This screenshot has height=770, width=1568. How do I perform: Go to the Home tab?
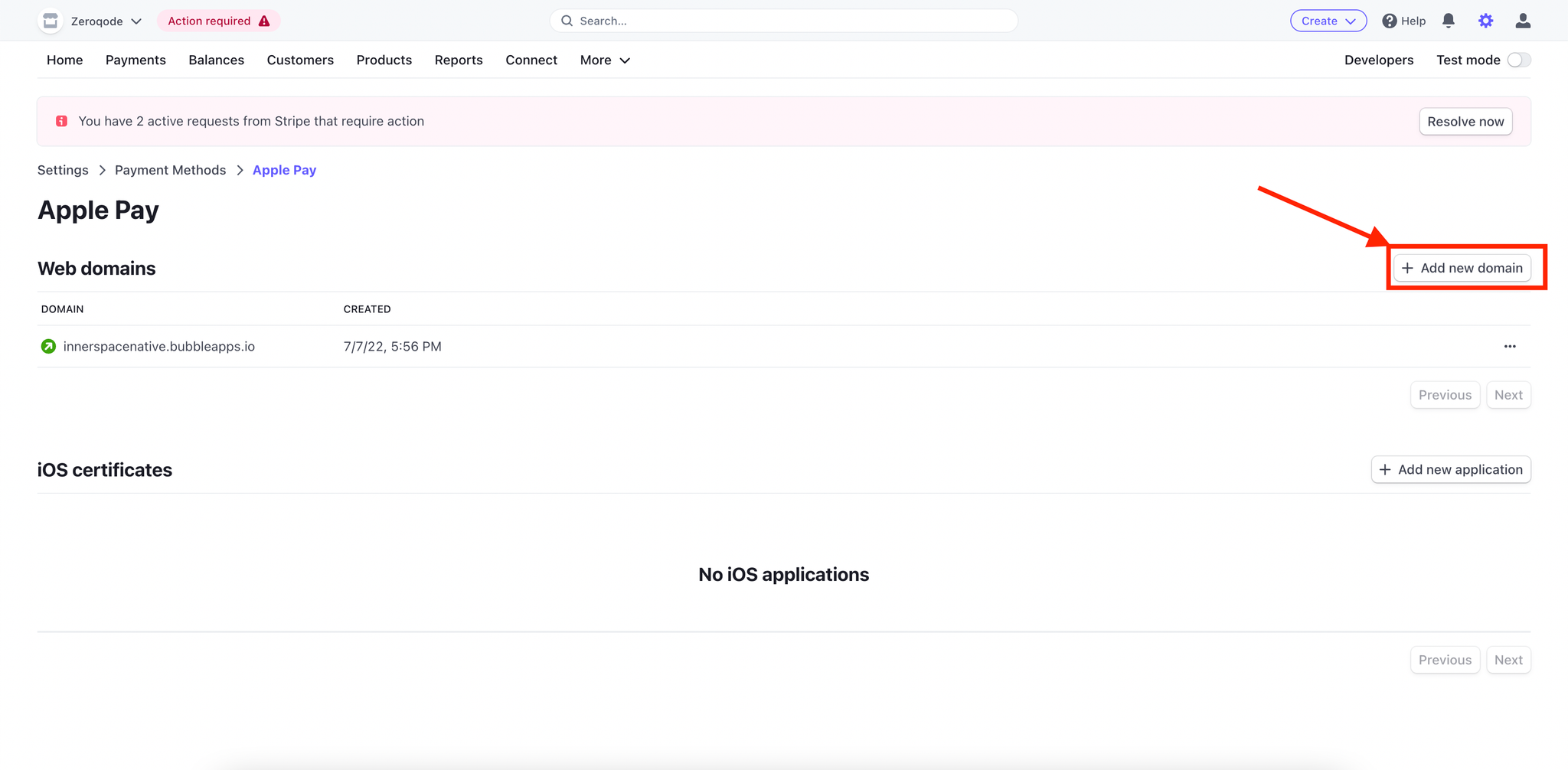[65, 60]
